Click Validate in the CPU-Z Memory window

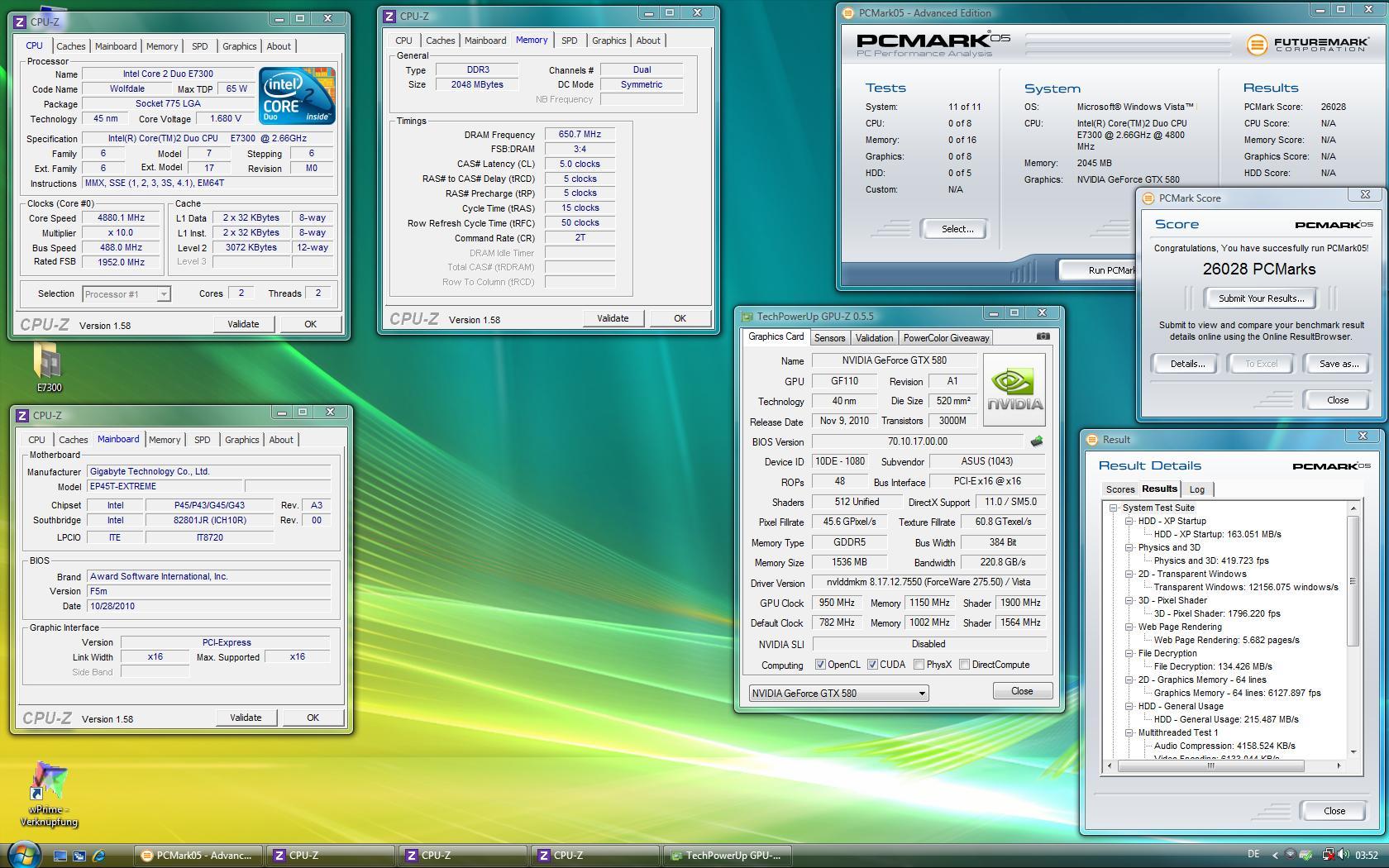click(x=613, y=318)
